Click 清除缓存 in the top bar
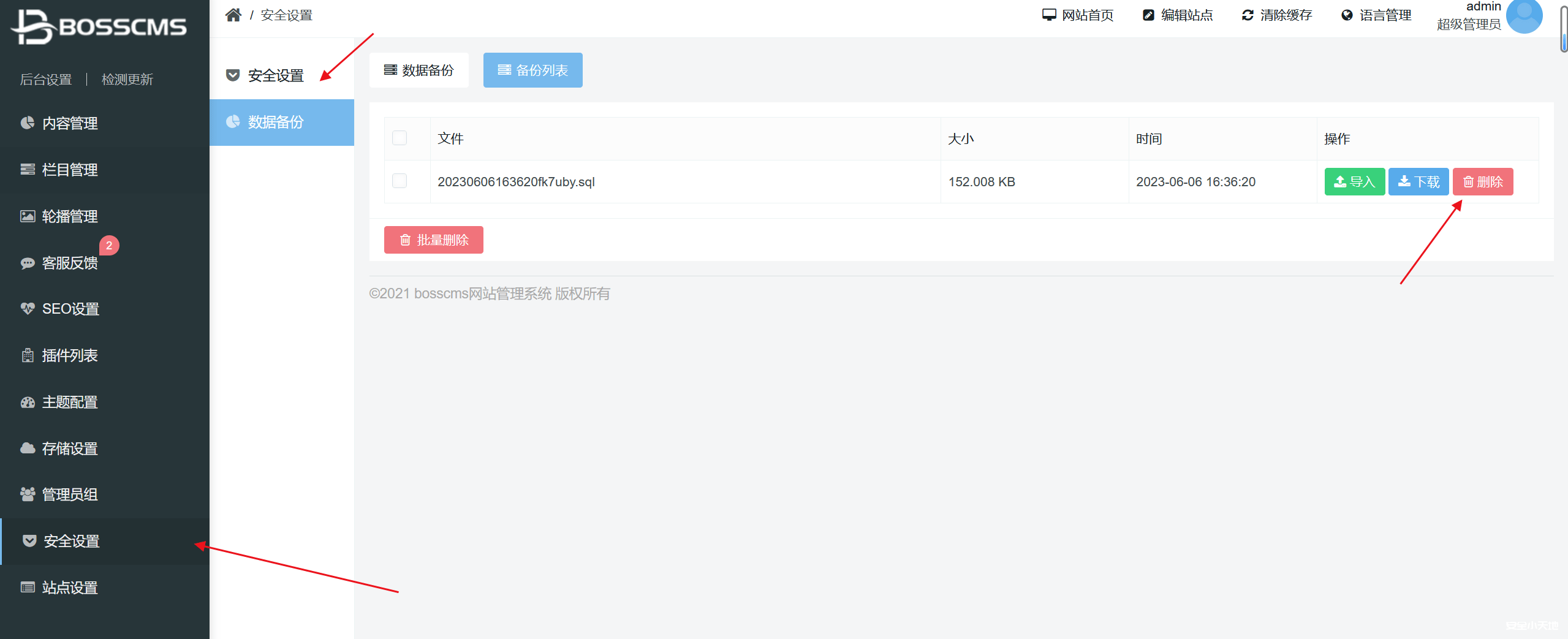 (1277, 15)
